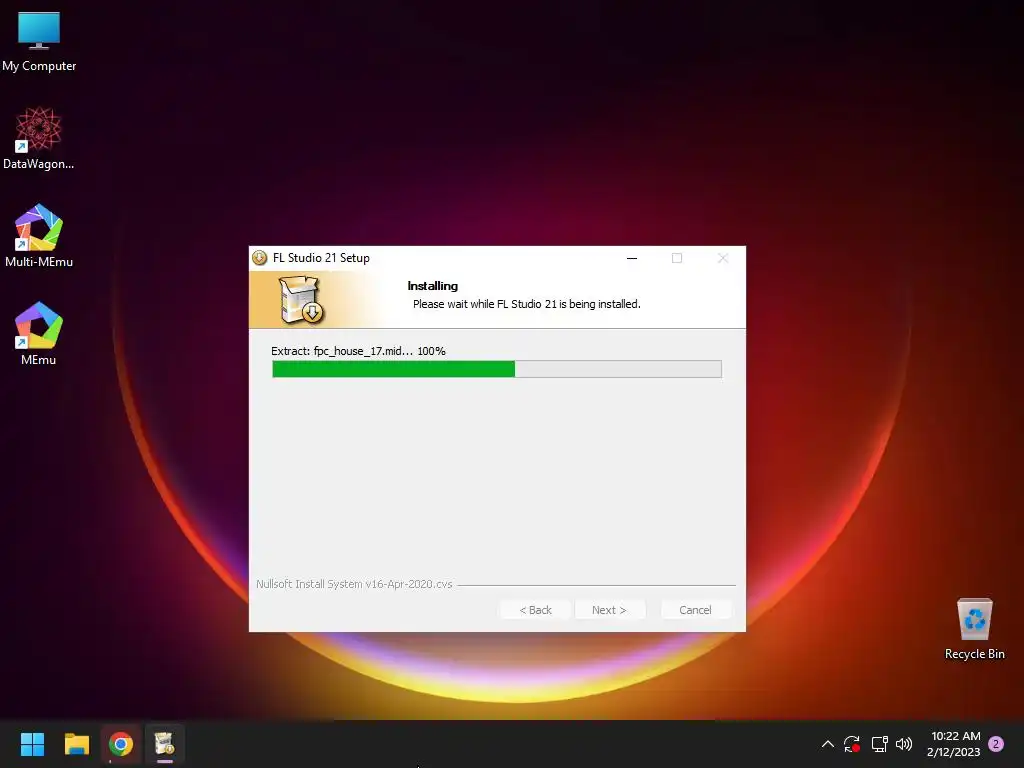Click the Back button in the installer
This screenshot has height=768, width=1024.
[536, 610]
